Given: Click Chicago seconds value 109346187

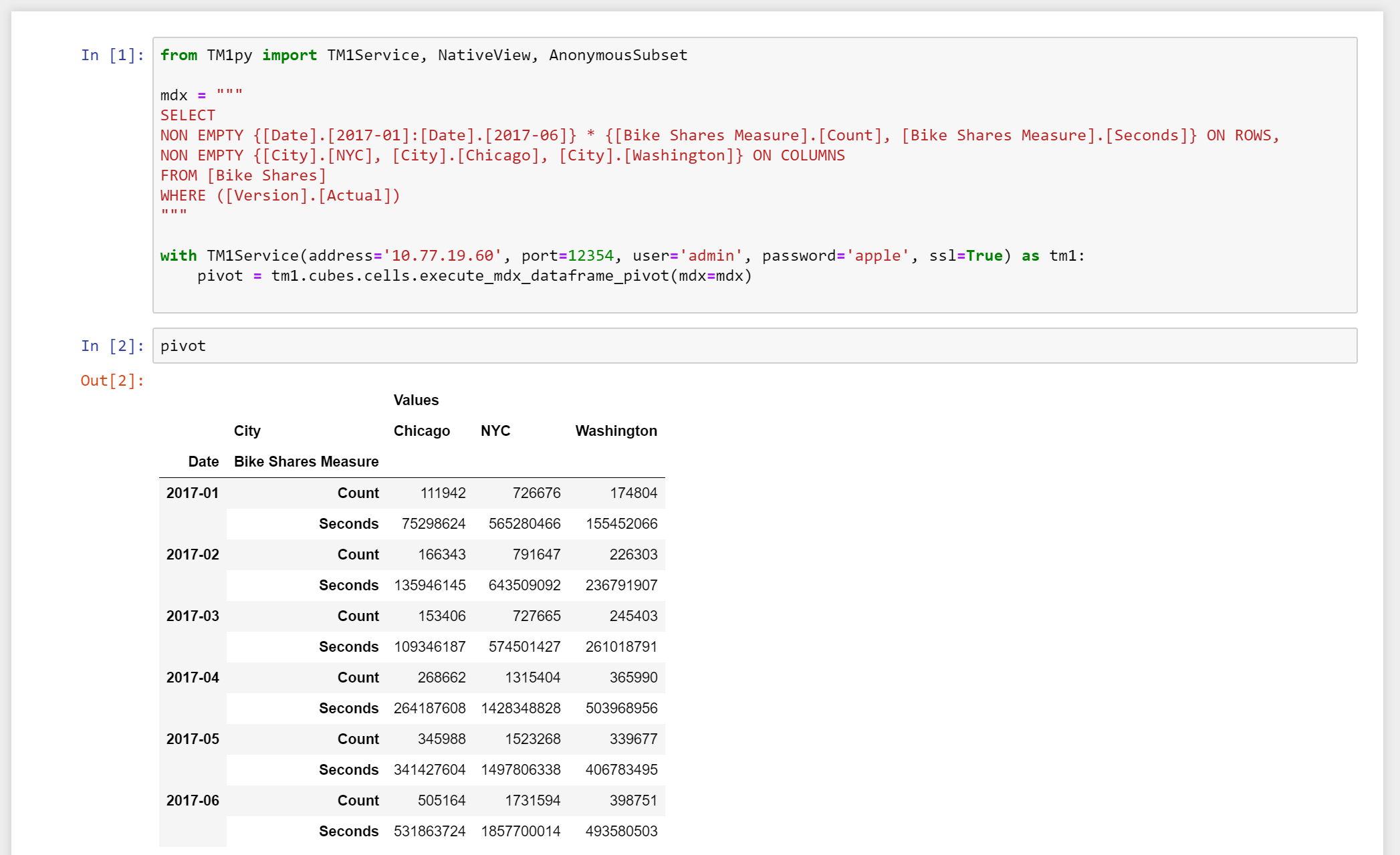Looking at the screenshot, I should 430,646.
